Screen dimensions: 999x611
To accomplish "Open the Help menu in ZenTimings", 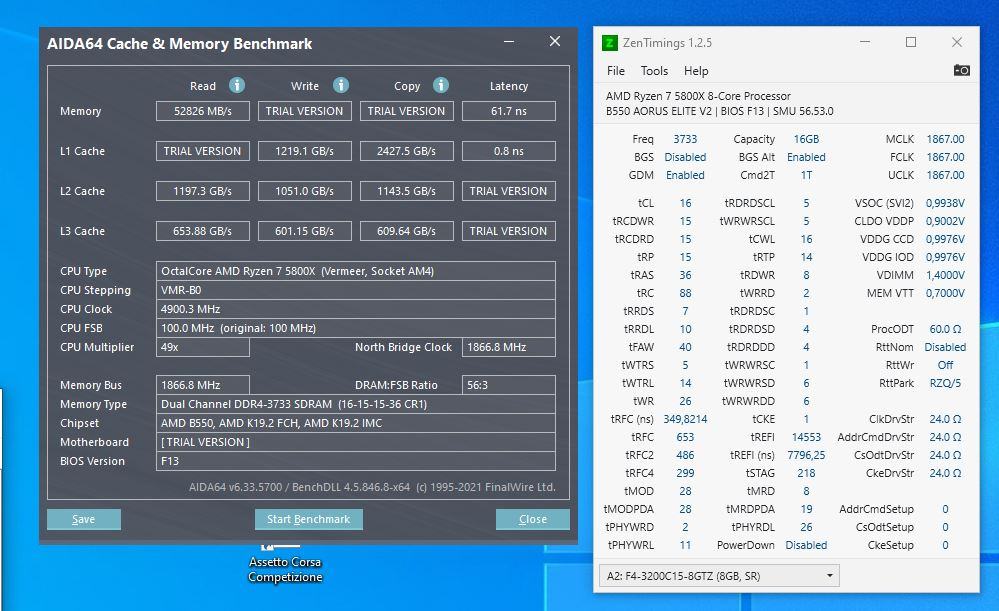I will tap(696, 71).
